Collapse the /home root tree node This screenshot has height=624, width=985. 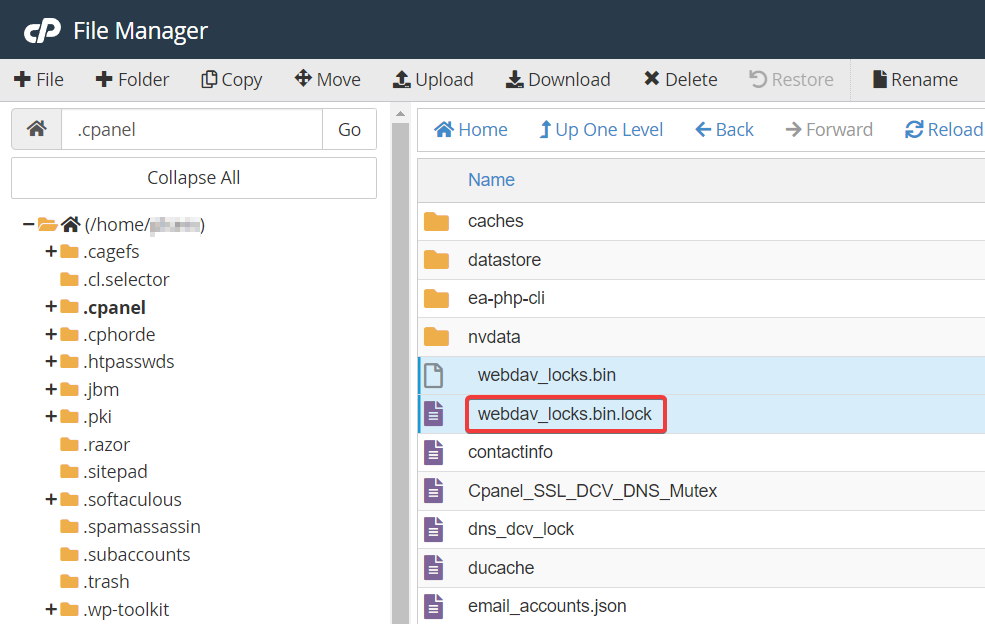[28, 224]
